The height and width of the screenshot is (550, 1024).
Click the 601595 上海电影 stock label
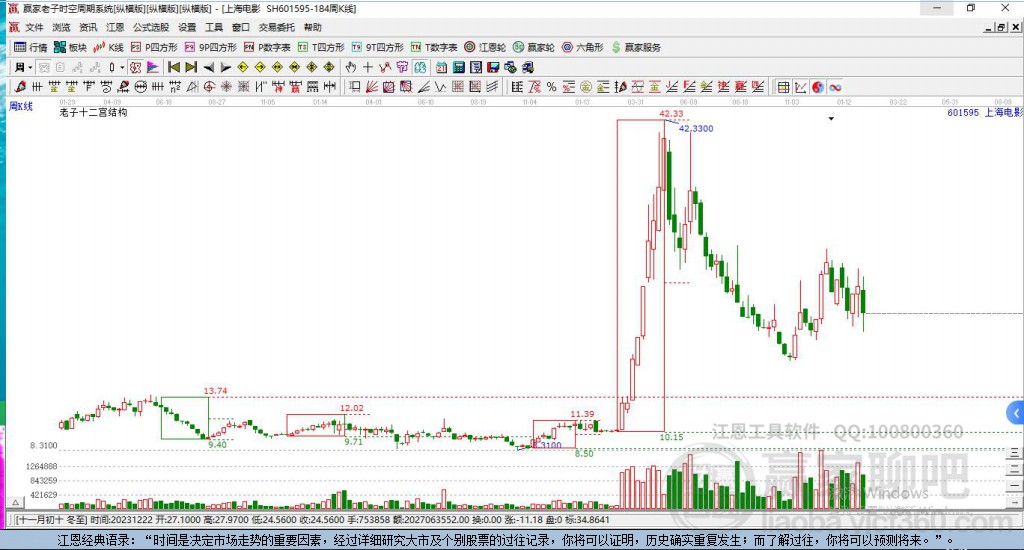984,112
